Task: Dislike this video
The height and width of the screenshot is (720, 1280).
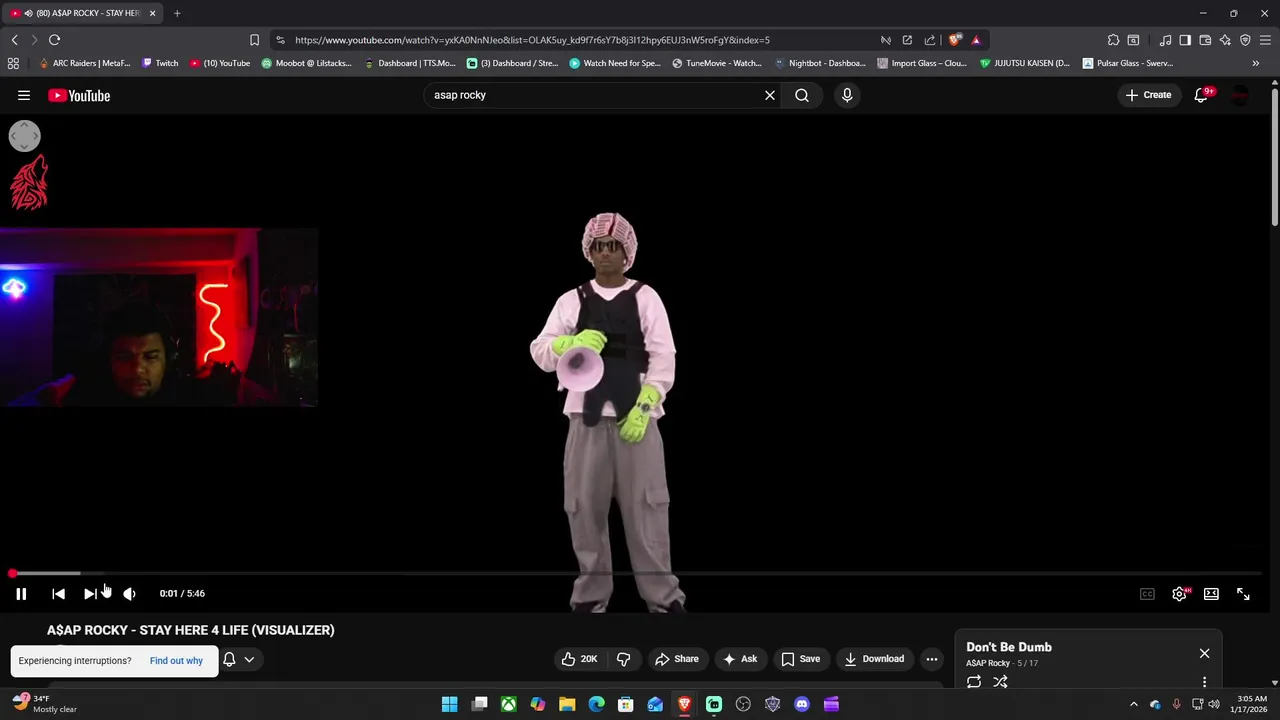Action: point(623,659)
